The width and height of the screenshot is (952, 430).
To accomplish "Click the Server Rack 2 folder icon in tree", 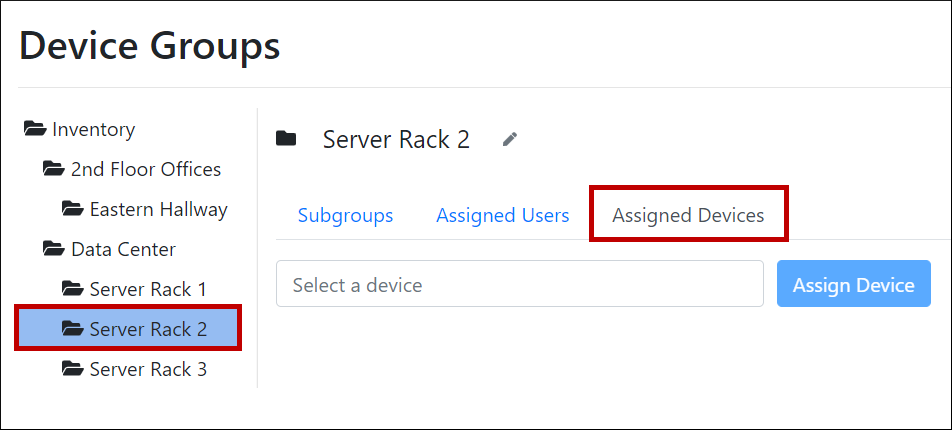I will 72,329.
